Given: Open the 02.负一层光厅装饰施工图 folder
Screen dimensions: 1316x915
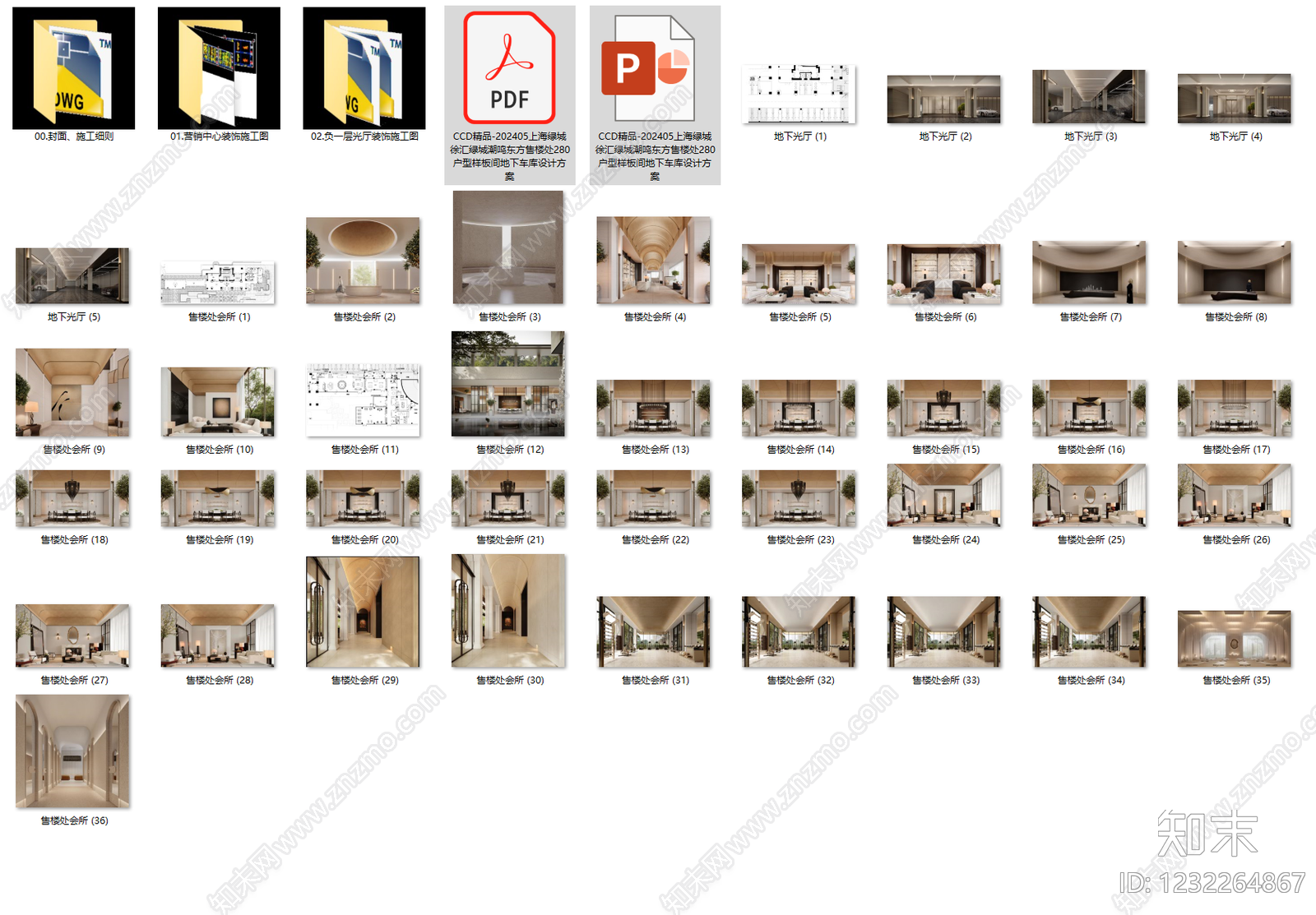Looking at the screenshot, I should 364,68.
